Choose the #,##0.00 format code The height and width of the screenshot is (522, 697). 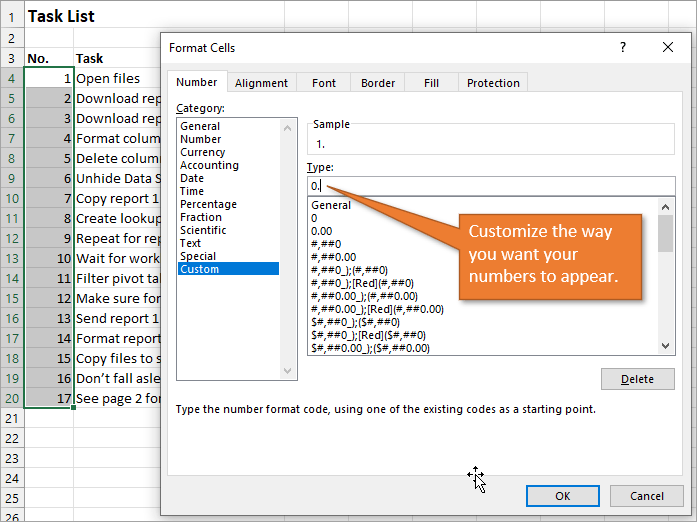coord(334,257)
